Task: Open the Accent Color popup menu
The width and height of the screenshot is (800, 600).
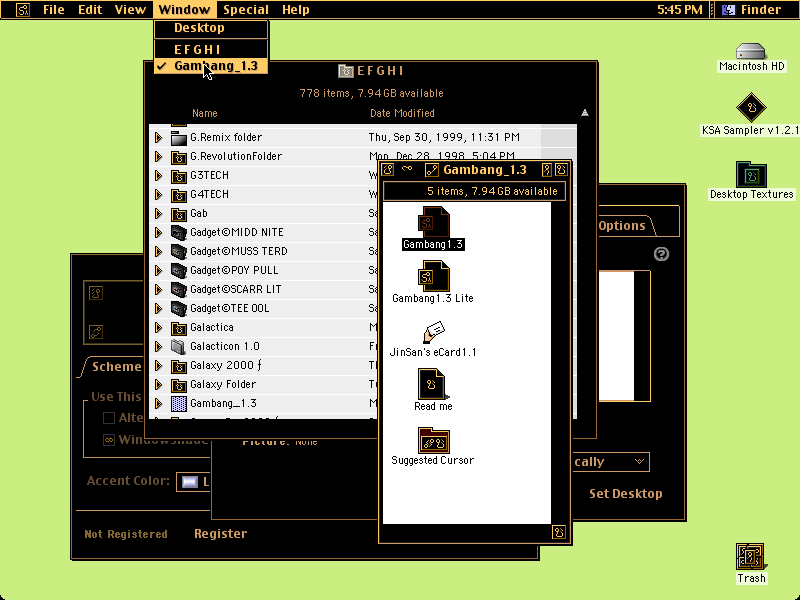Action: 193,482
